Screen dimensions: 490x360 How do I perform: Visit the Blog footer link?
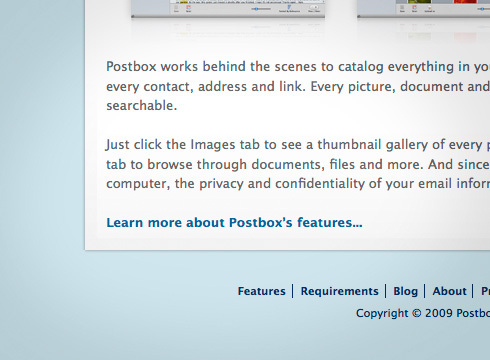[405, 291]
